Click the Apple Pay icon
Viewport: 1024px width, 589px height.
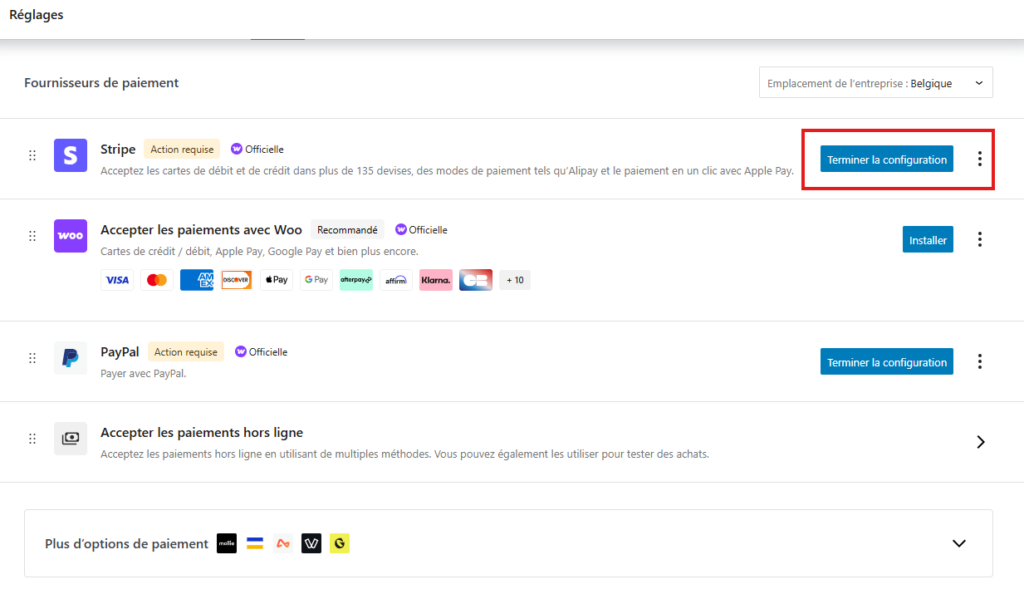276,280
